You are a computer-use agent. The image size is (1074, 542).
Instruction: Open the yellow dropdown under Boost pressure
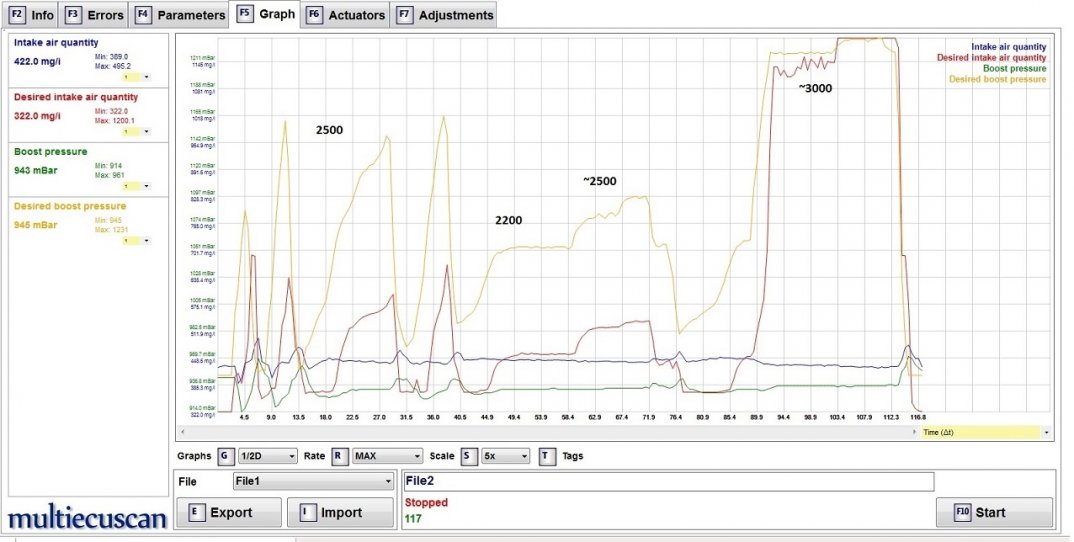pyautogui.click(x=135, y=185)
